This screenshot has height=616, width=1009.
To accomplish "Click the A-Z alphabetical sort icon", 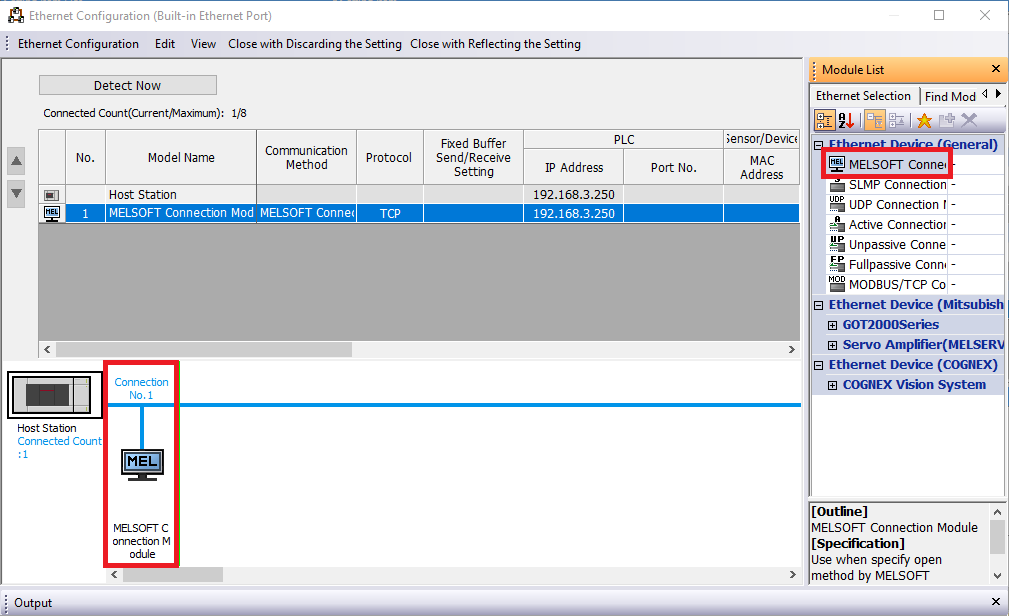I will point(846,120).
